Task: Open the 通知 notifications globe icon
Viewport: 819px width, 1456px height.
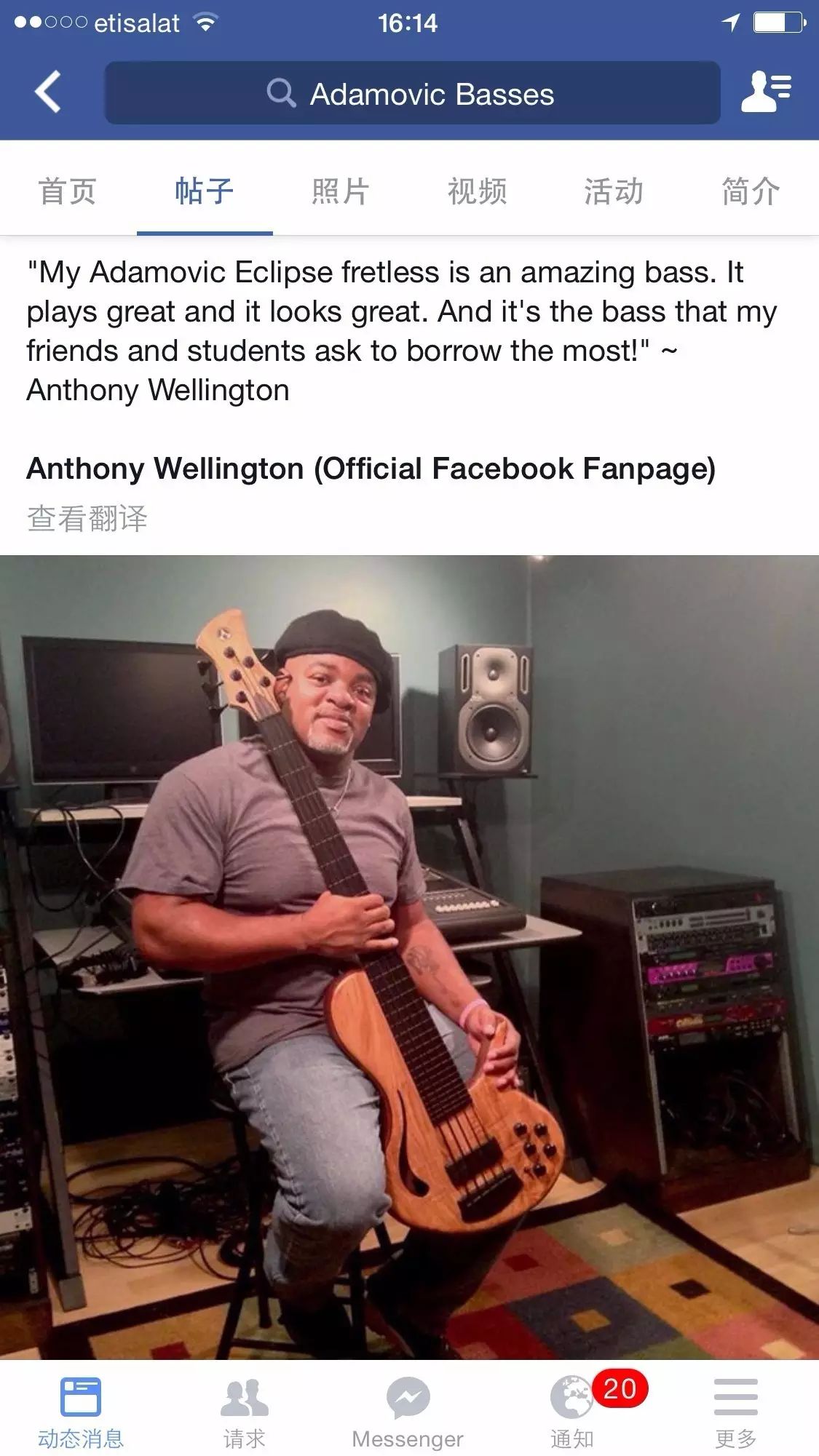Action: 572,1398
